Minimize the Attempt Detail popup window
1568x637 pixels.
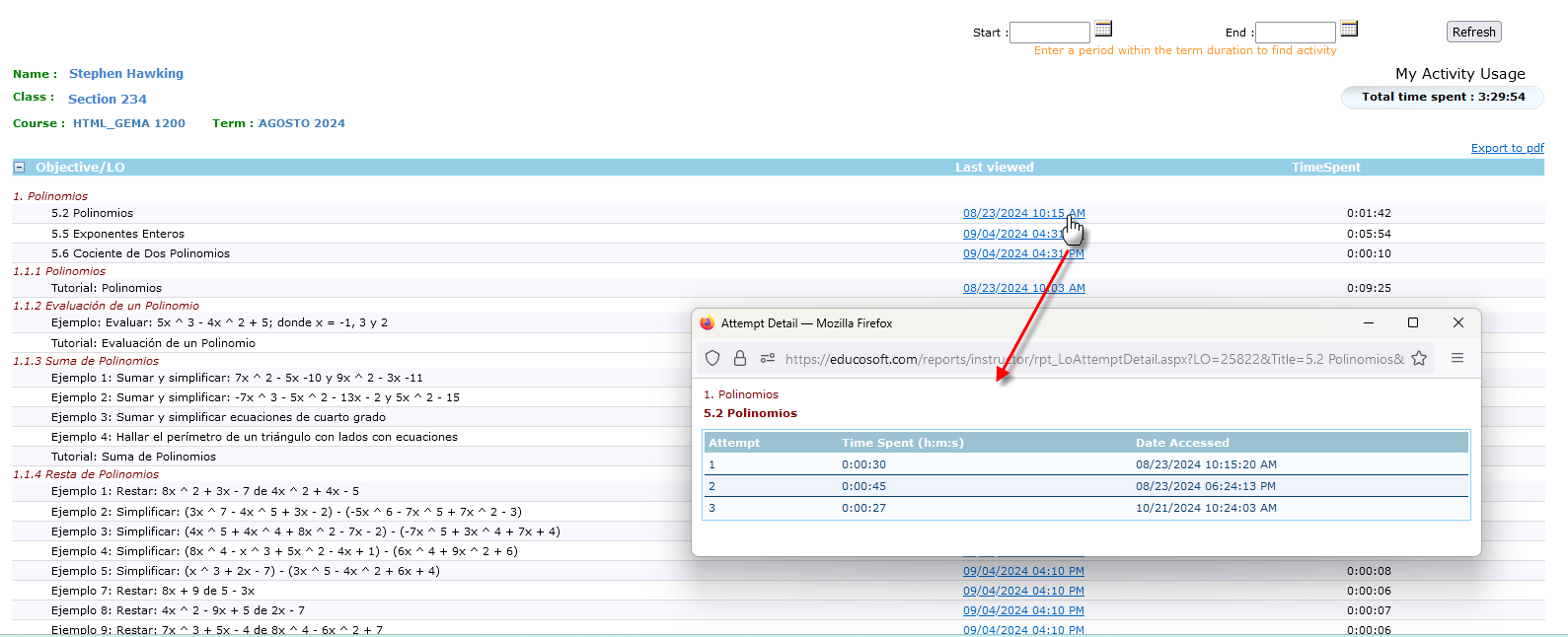coord(1368,323)
